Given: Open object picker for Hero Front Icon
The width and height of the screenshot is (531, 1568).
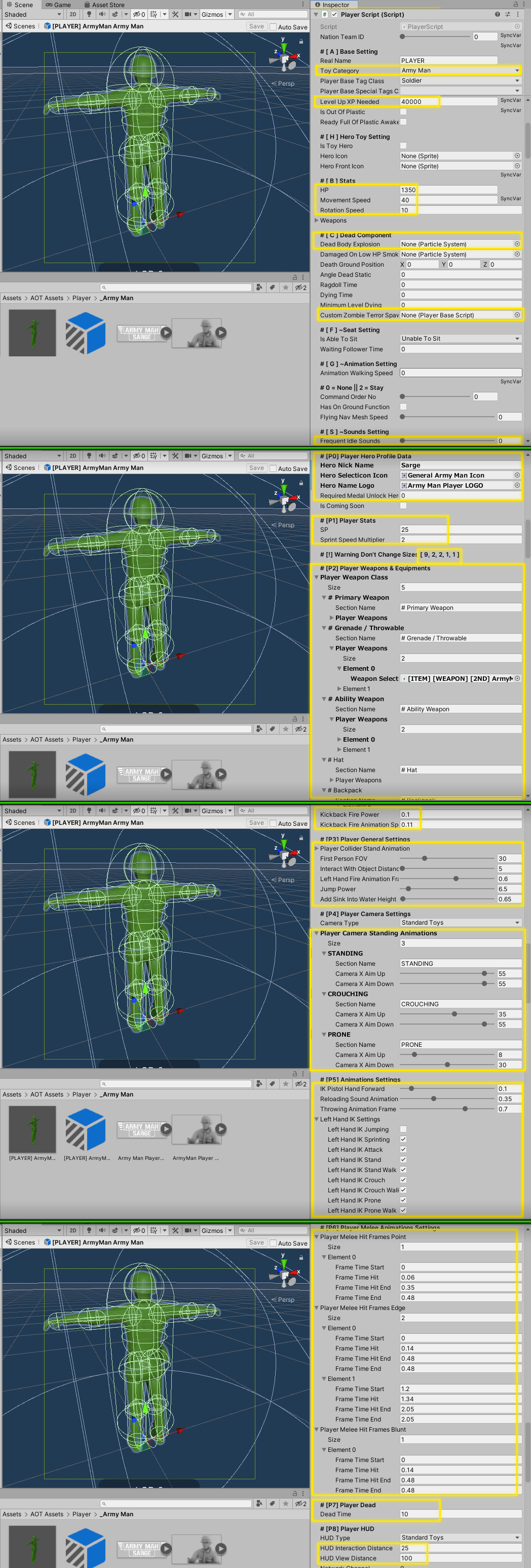Looking at the screenshot, I should [518, 166].
